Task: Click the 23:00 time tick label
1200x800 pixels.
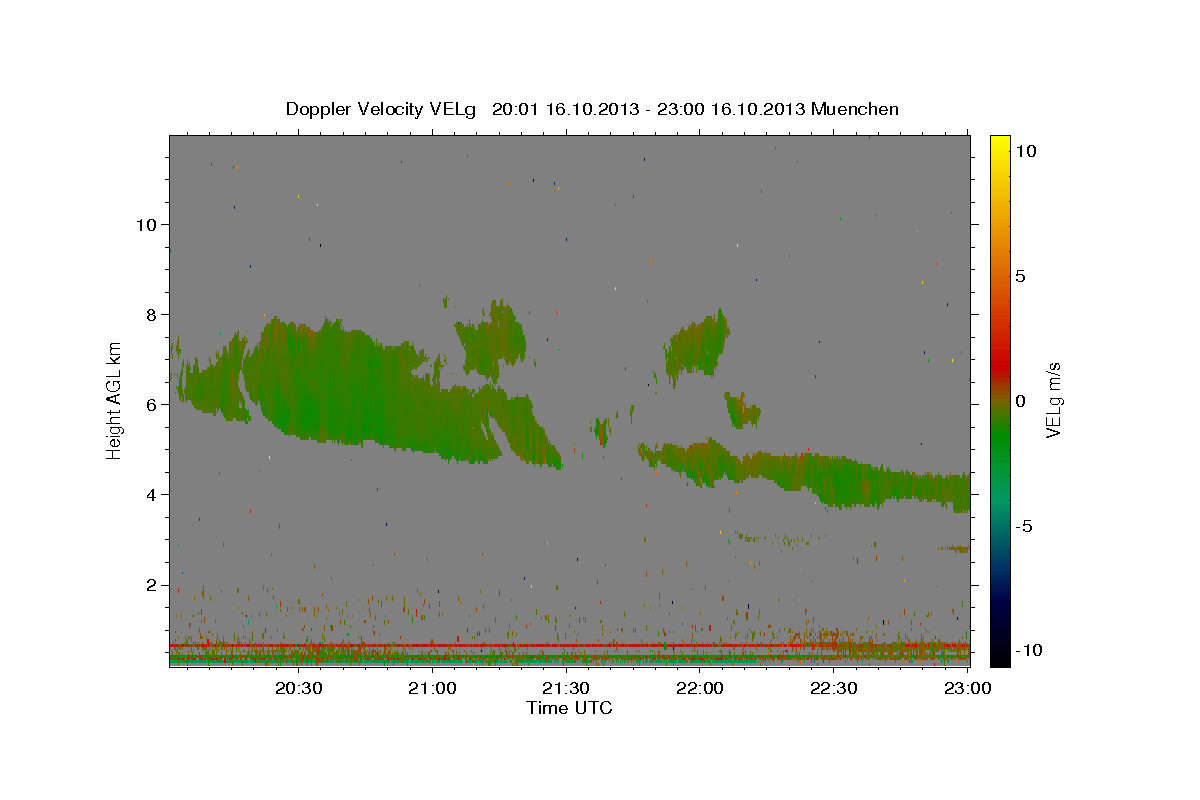Action: (x=967, y=689)
